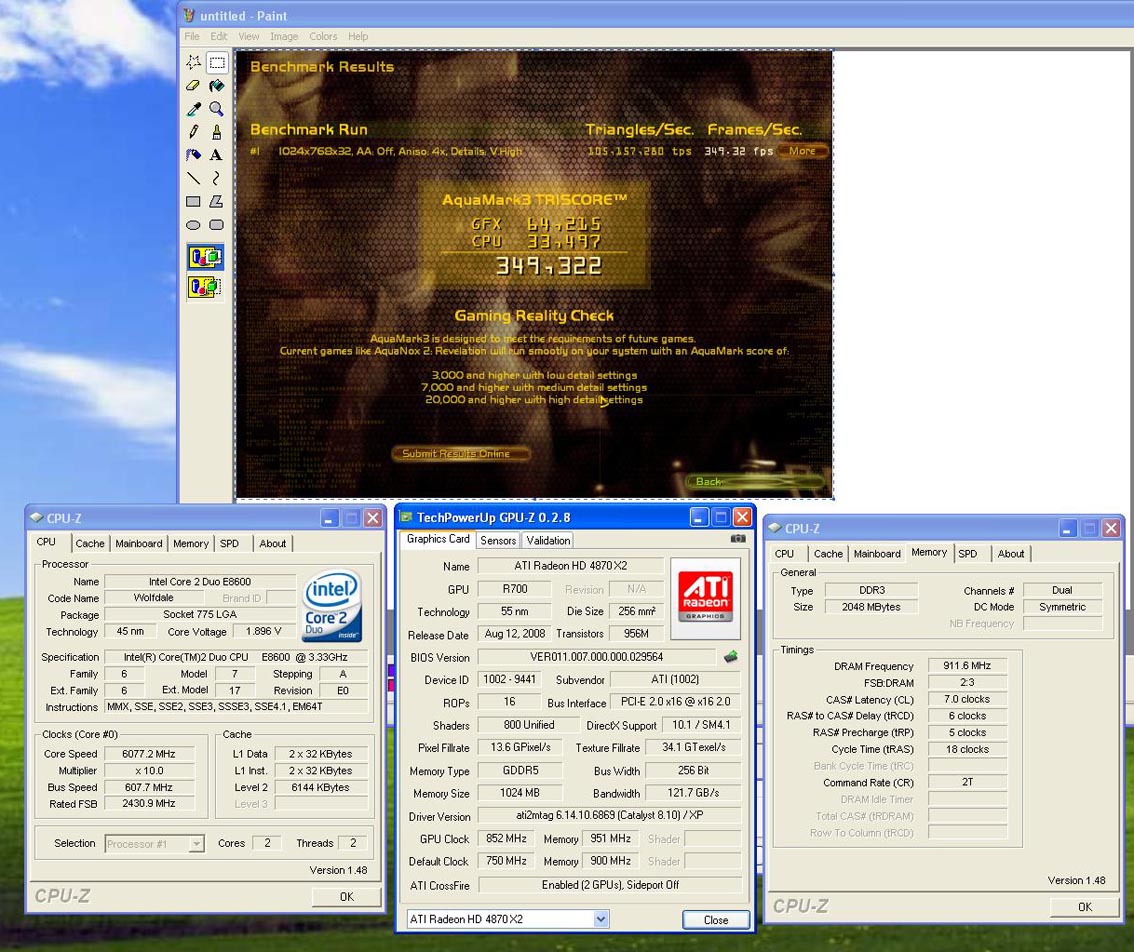Switch to Sensors tab in GPU-Z
1134x952 pixels.
[498, 540]
